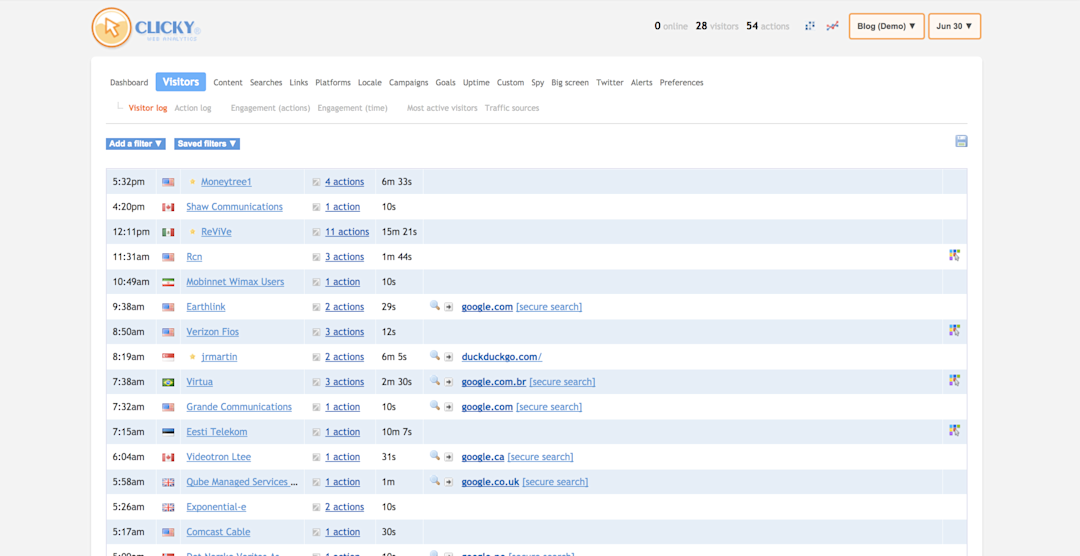Click heatmap icon in Rcn row

pos(954,256)
